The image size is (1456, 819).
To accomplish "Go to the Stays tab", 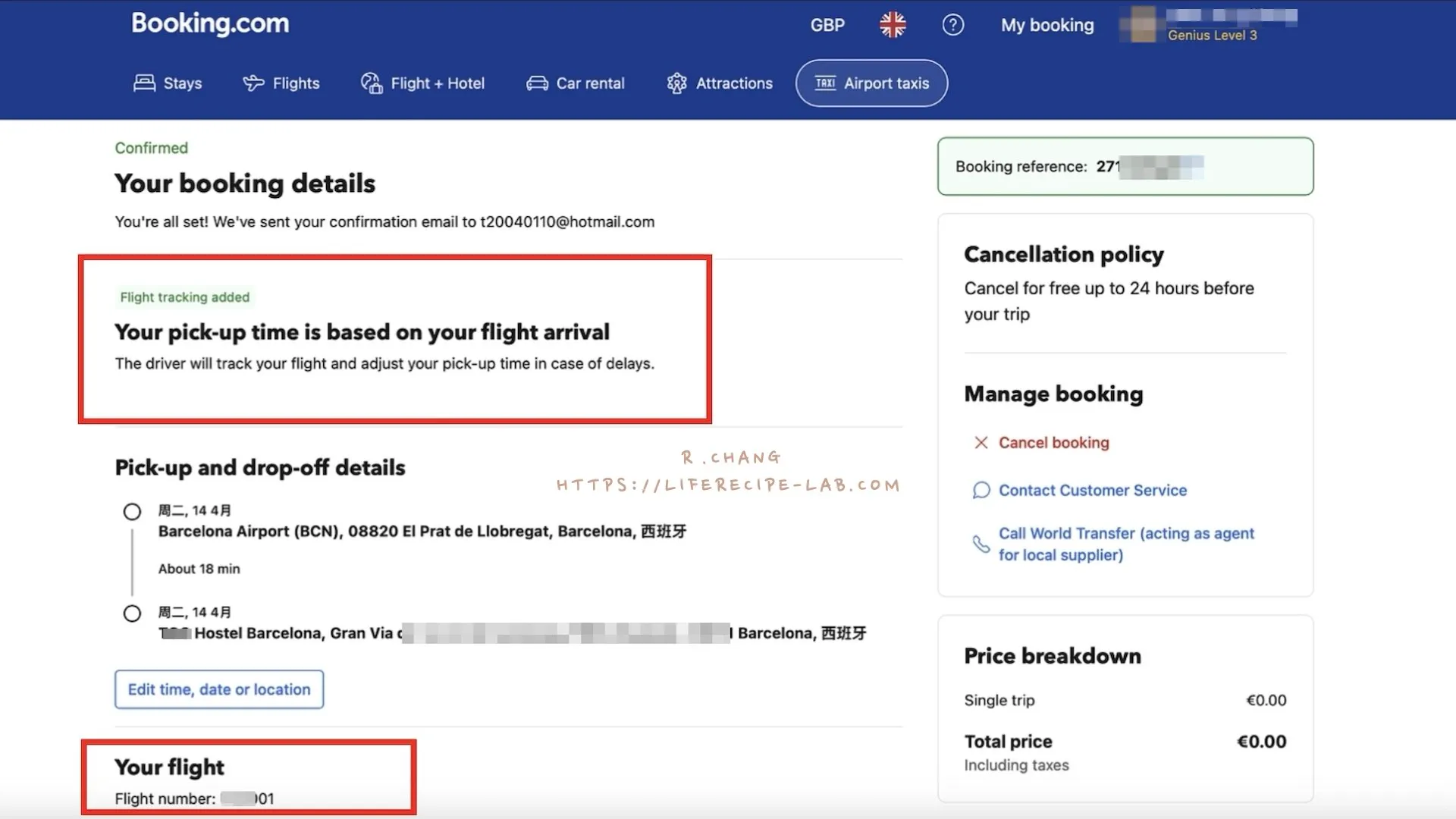I will coord(168,83).
